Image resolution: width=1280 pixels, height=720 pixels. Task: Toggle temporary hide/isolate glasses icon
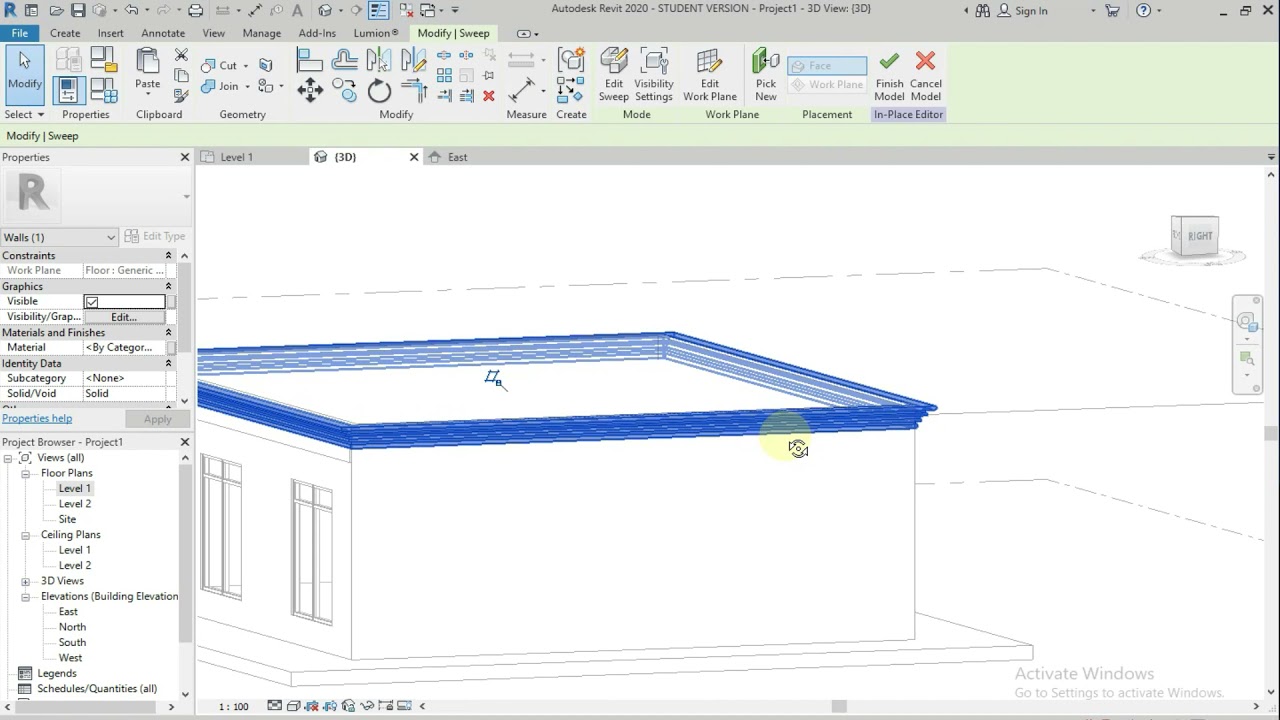point(367,706)
